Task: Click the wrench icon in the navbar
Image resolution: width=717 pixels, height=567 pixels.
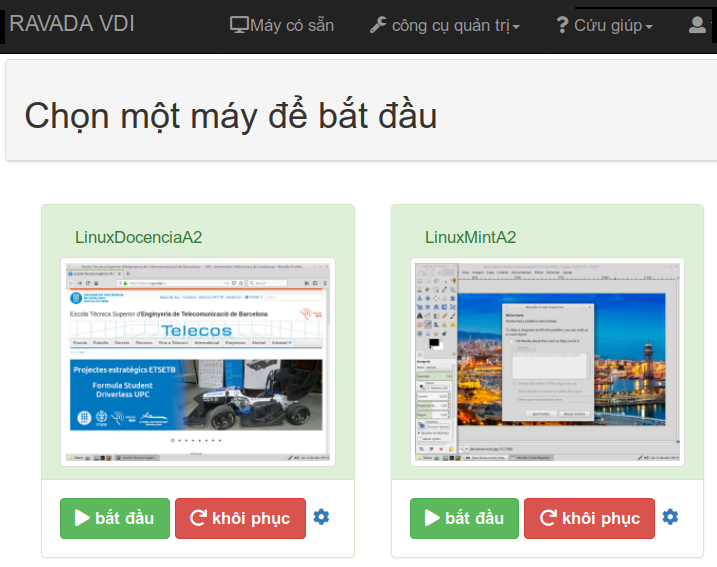Action: (378, 25)
